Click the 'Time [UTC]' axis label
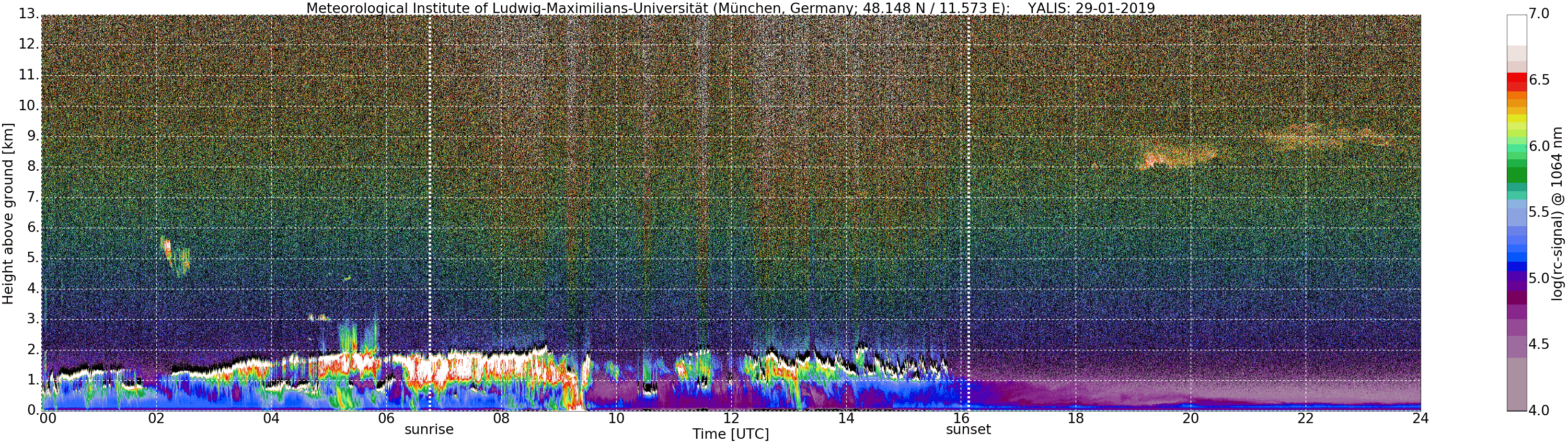This screenshot has height=444, width=1568. click(x=731, y=434)
